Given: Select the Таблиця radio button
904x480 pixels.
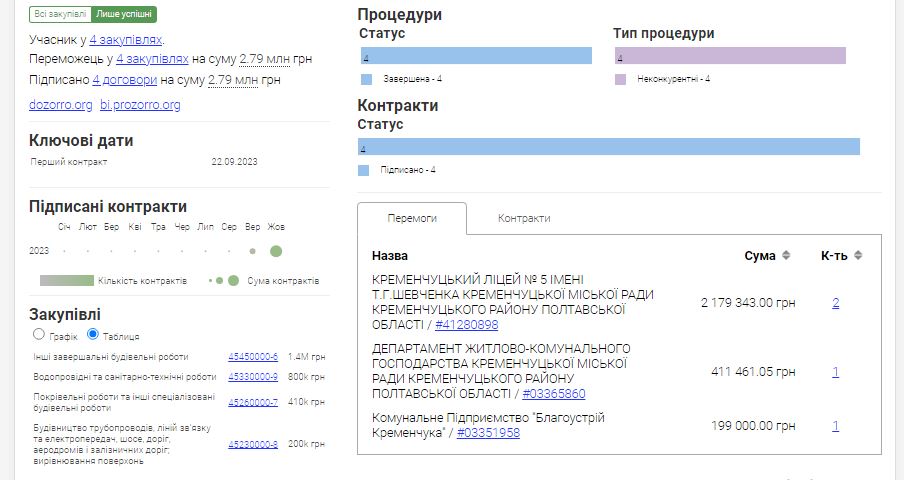Looking at the screenshot, I should pyautogui.click(x=93, y=334).
